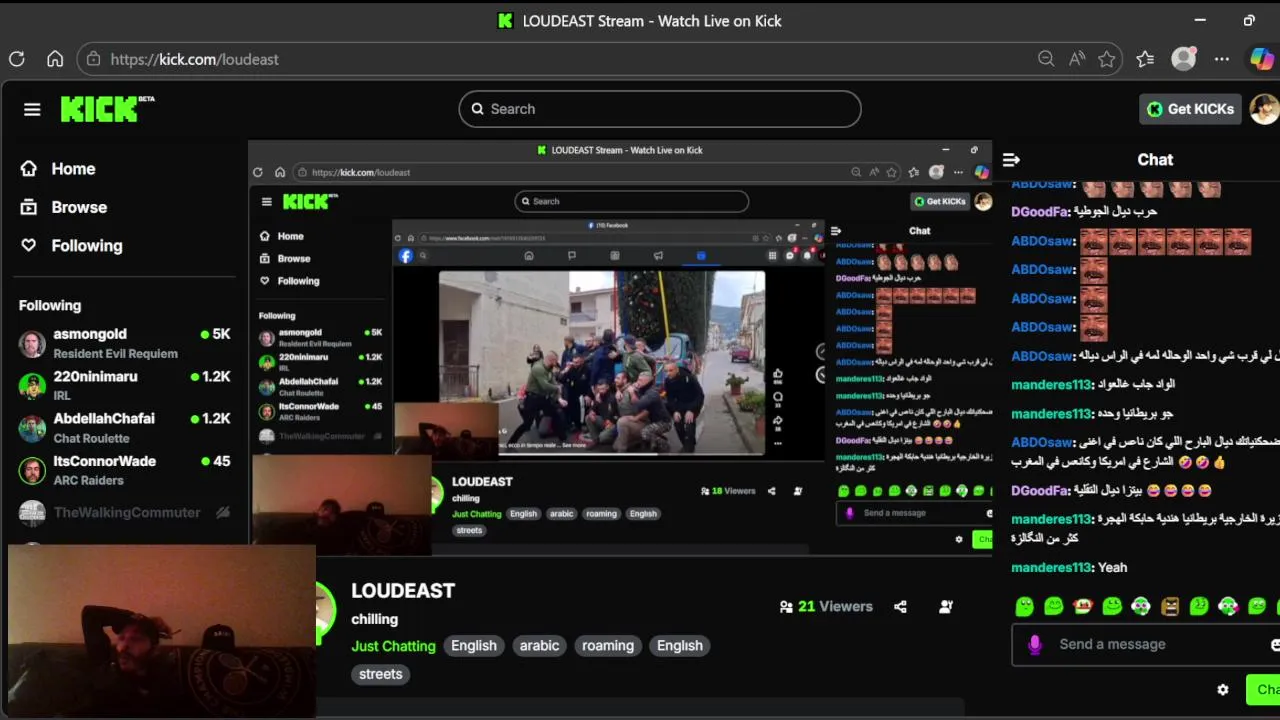Select the first English tag
Screen dimensions: 1280x720
tap(474, 645)
